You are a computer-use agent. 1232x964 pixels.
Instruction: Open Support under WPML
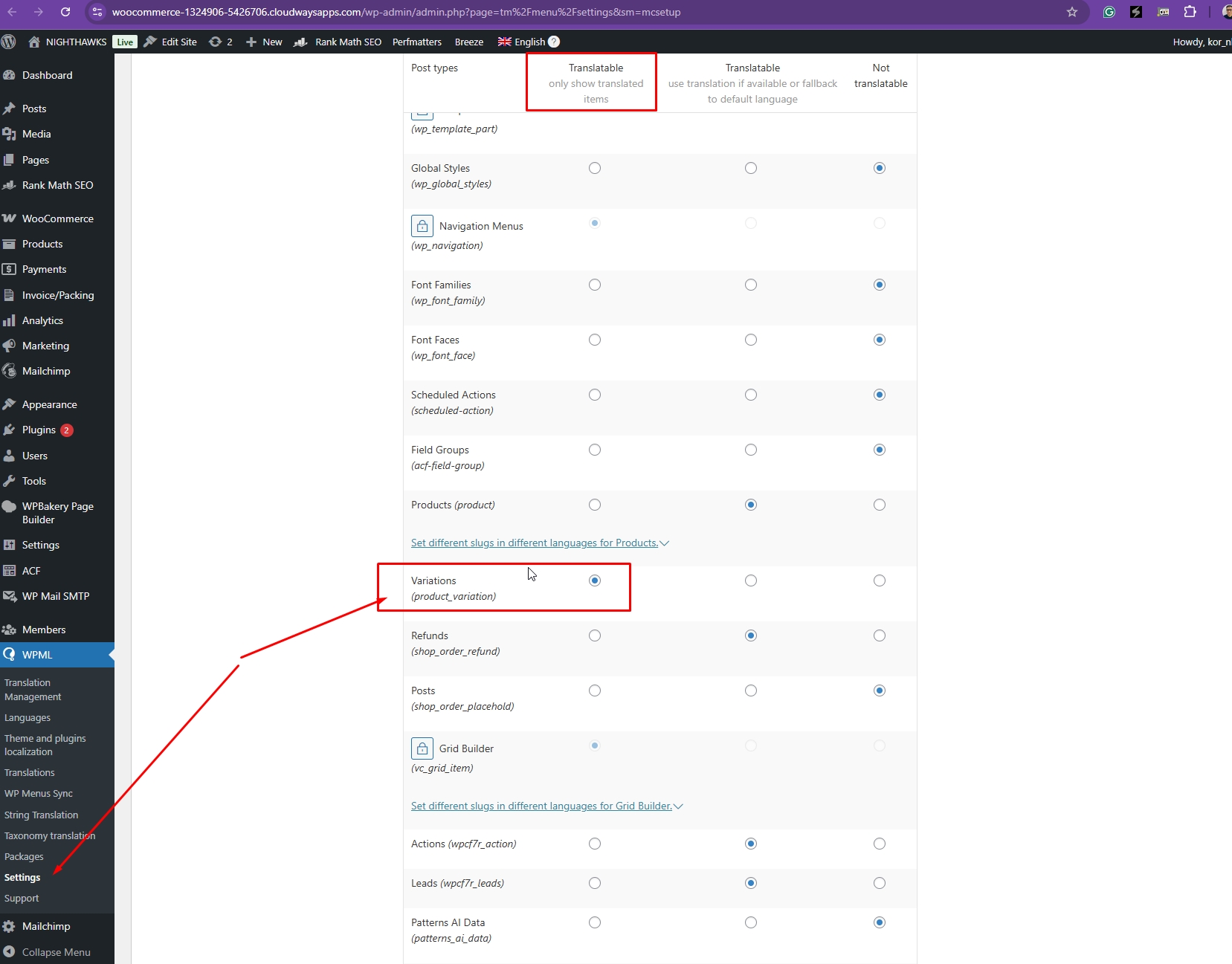[x=22, y=899]
